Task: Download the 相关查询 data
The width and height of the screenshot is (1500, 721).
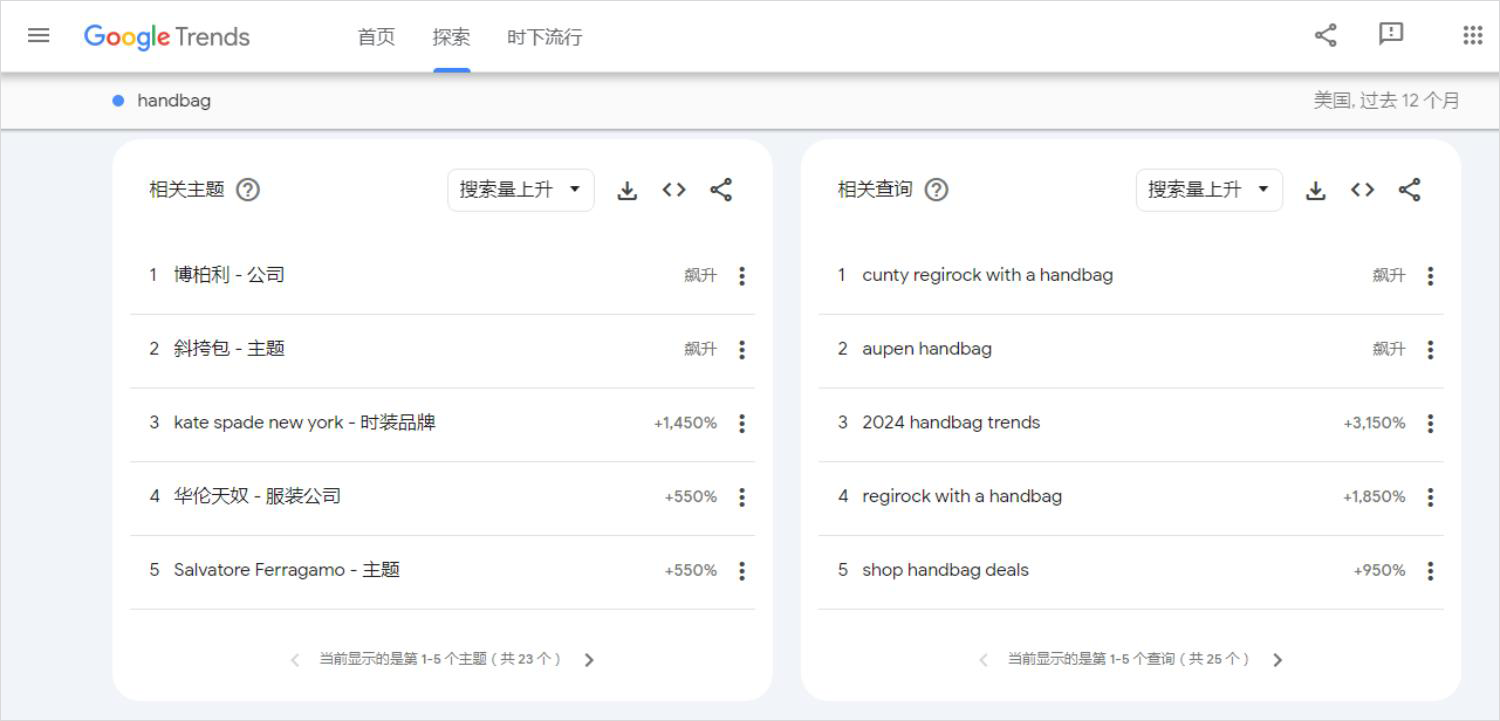Action: click(1315, 189)
